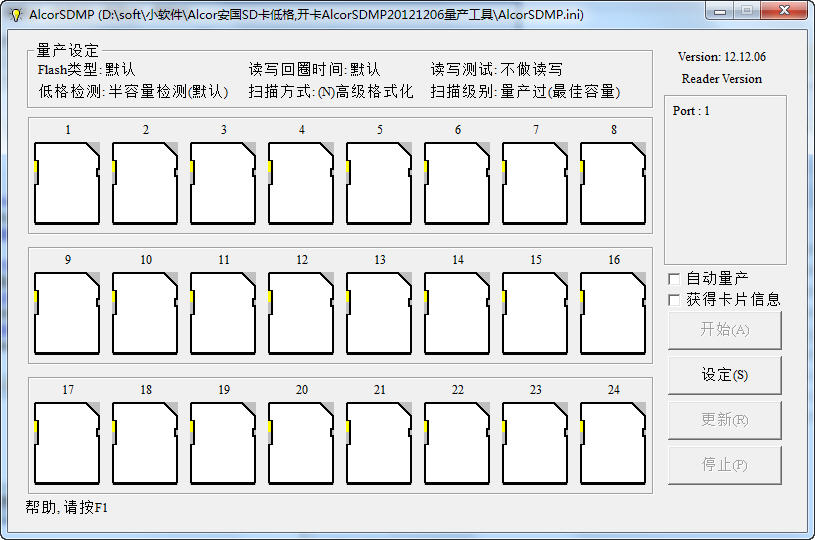This screenshot has width=815, height=540.
Task: Select SD card slot 16 icon
Action: [x=613, y=313]
